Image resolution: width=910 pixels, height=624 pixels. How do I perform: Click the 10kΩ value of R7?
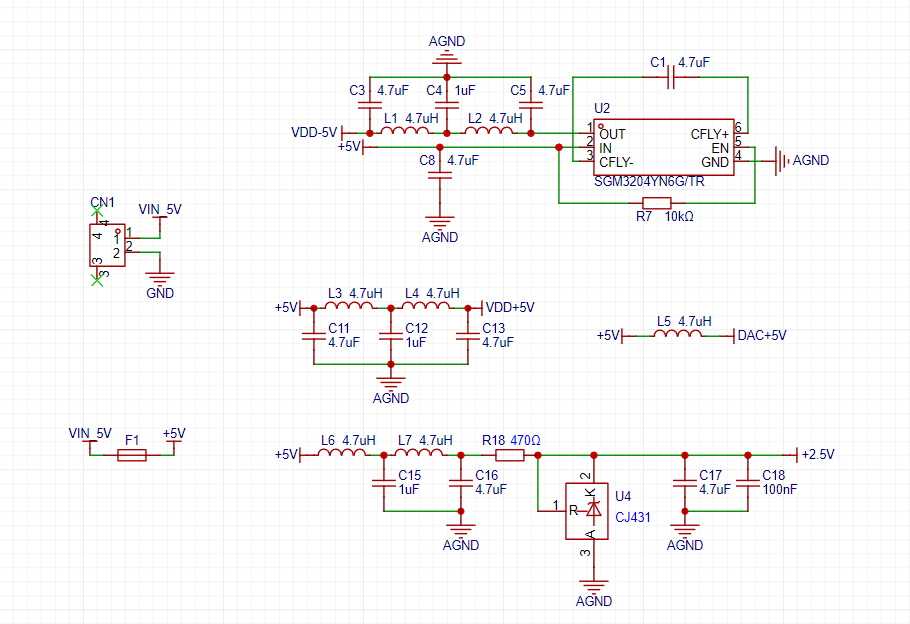click(679, 216)
